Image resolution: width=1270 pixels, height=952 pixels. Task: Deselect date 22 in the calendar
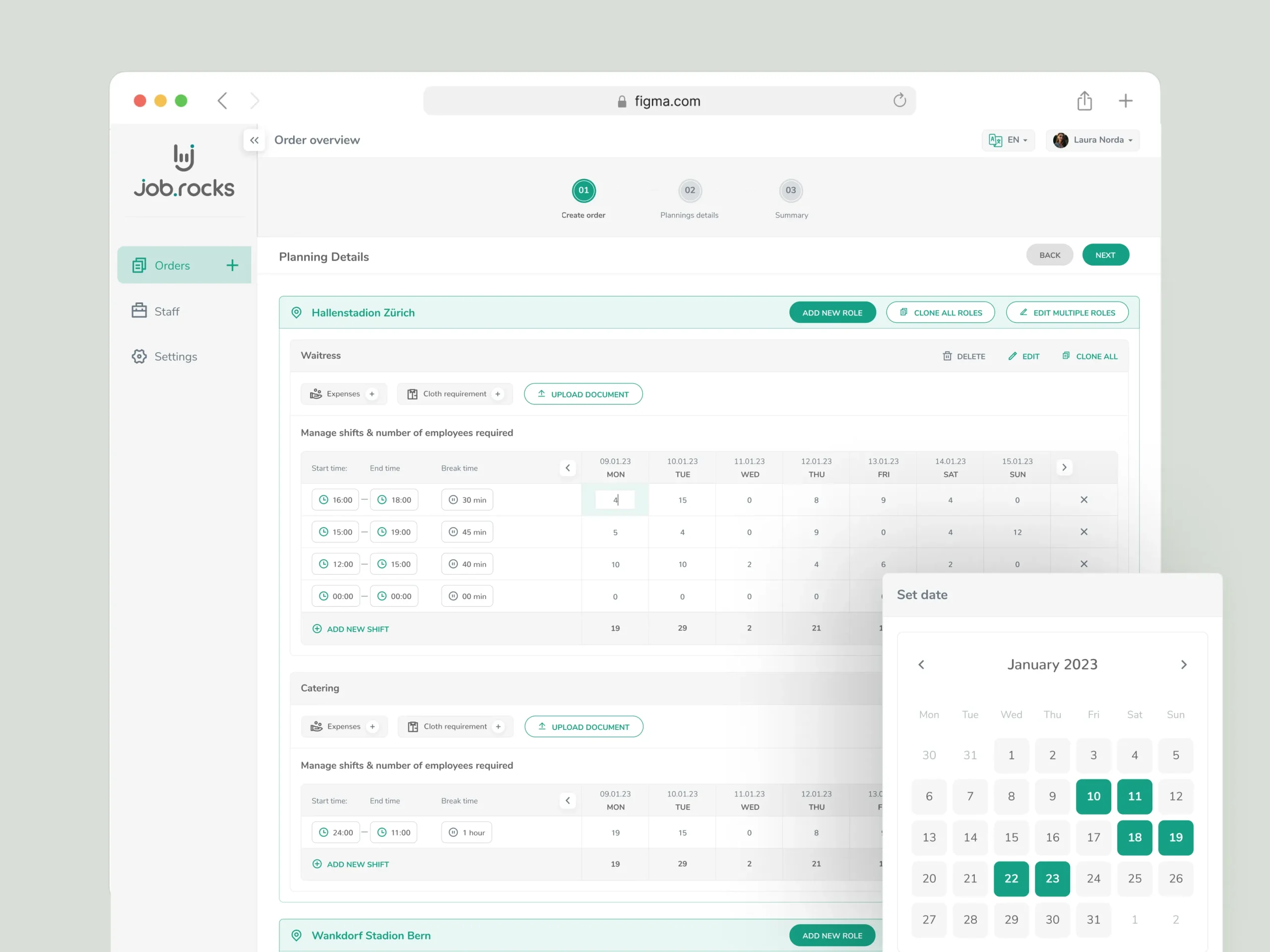[x=1011, y=878]
